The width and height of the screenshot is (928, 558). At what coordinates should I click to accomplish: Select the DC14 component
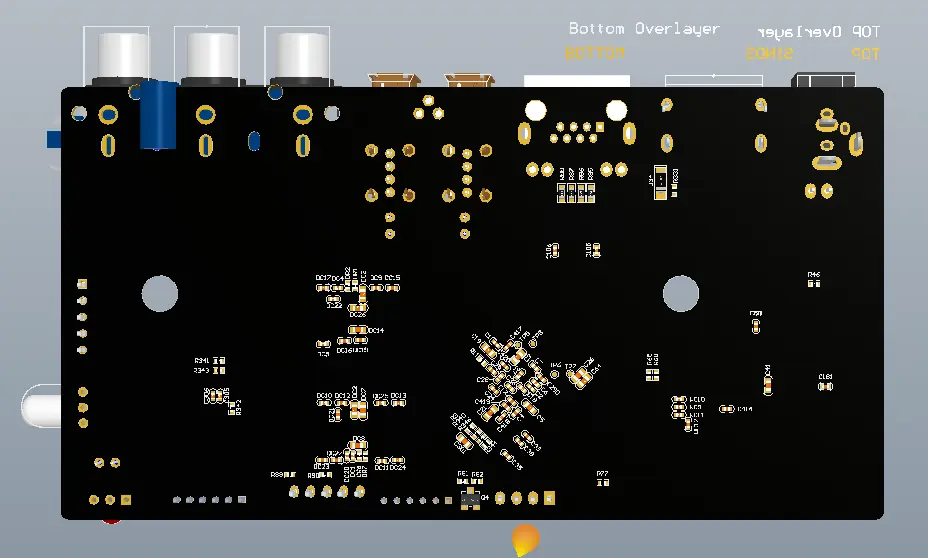click(x=358, y=330)
